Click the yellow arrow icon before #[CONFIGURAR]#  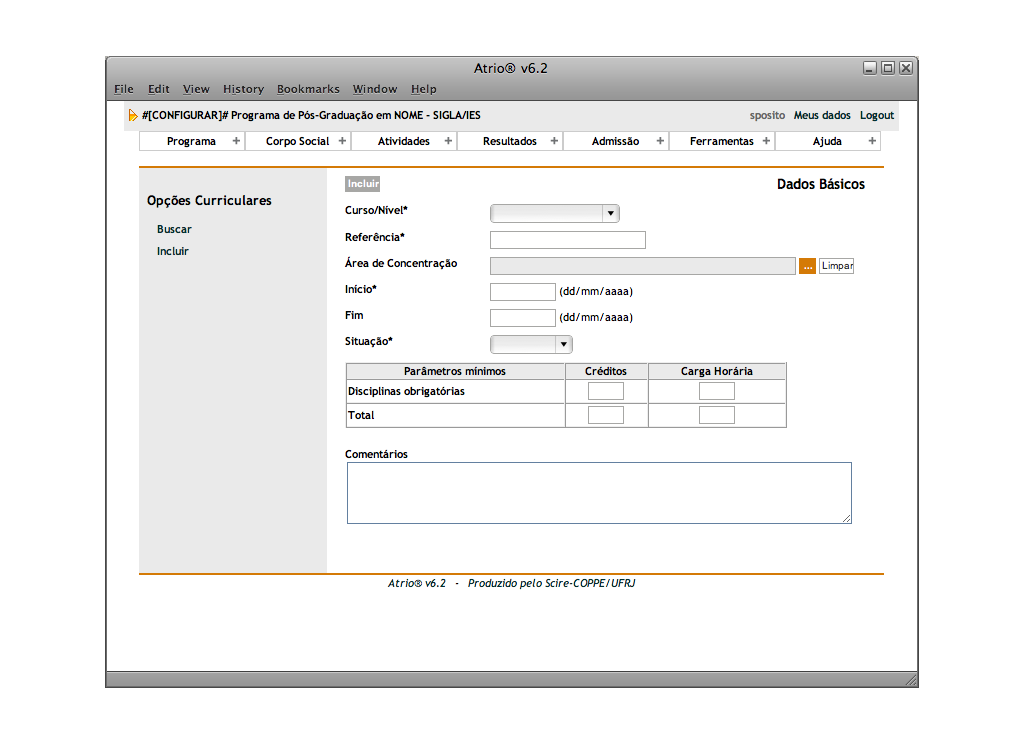point(133,116)
